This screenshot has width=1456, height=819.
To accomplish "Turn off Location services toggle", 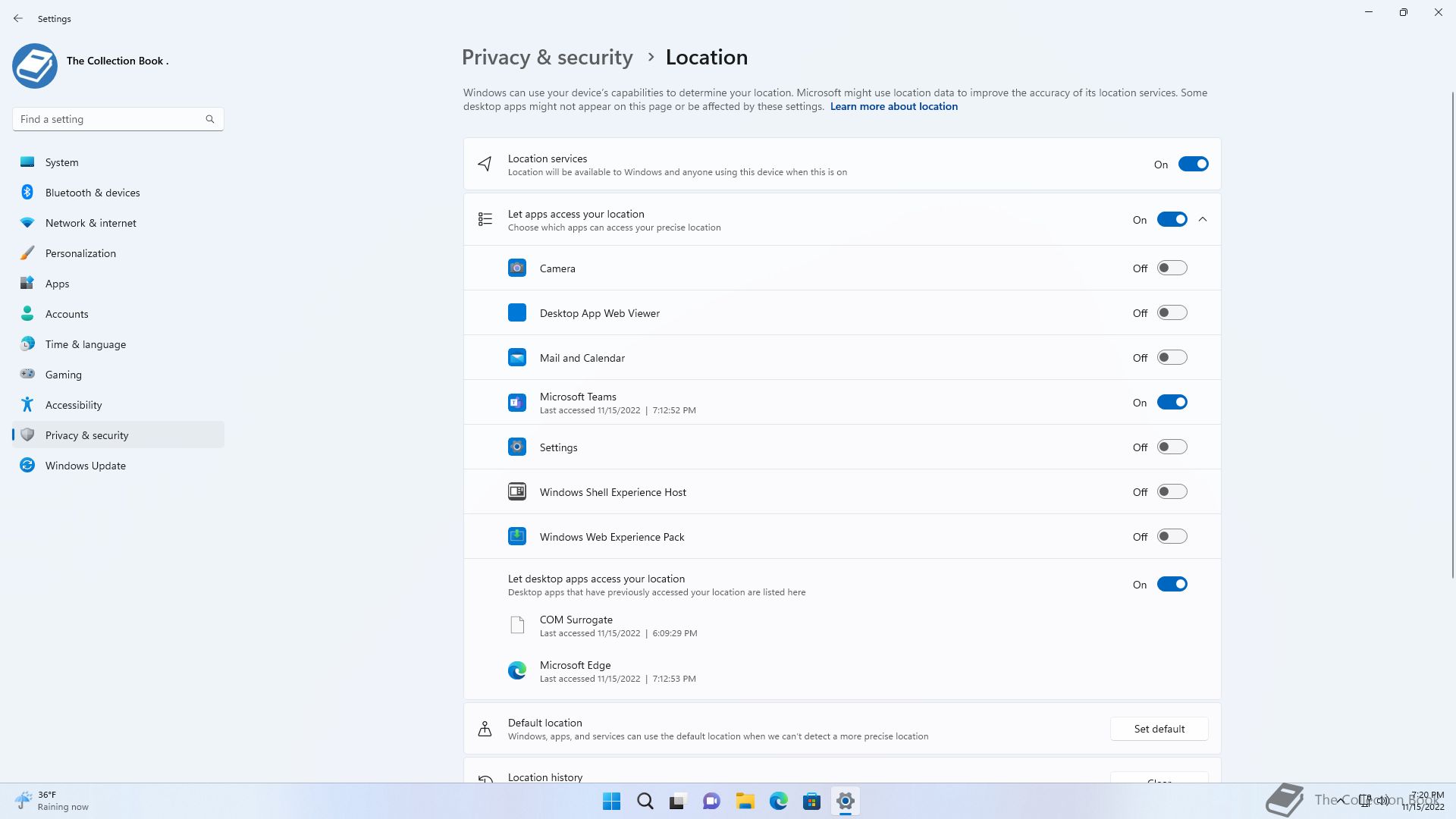I will (1193, 164).
